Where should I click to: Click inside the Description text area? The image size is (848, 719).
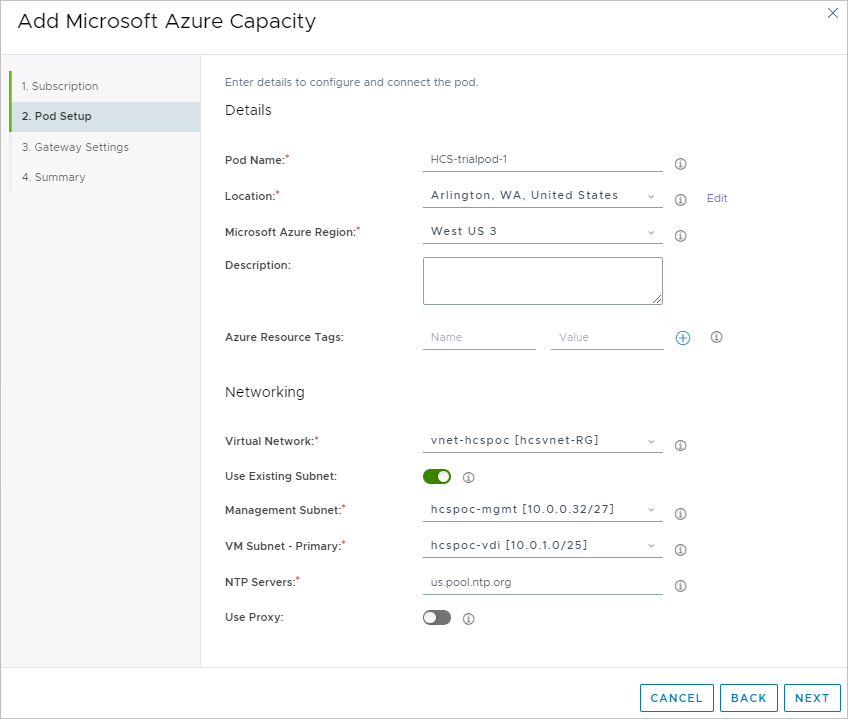click(542, 281)
